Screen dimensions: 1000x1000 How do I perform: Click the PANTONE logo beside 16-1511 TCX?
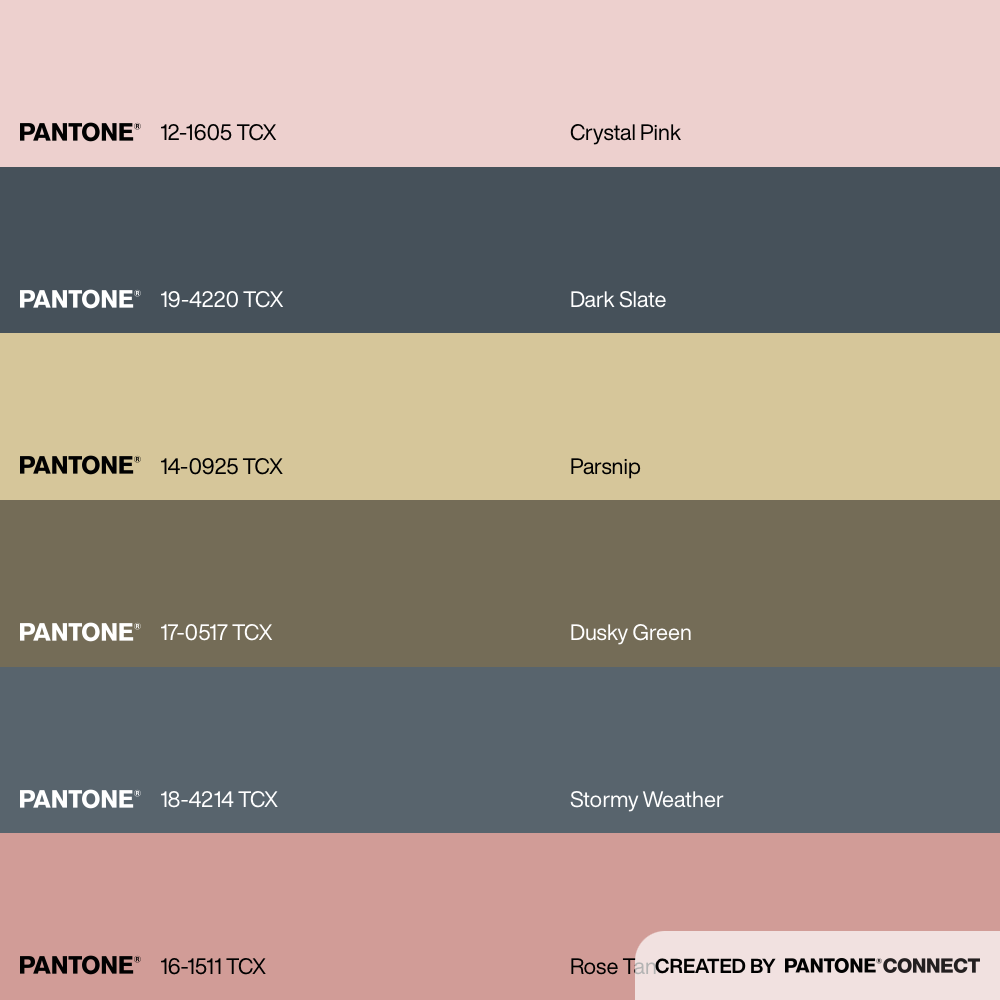point(79,965)
